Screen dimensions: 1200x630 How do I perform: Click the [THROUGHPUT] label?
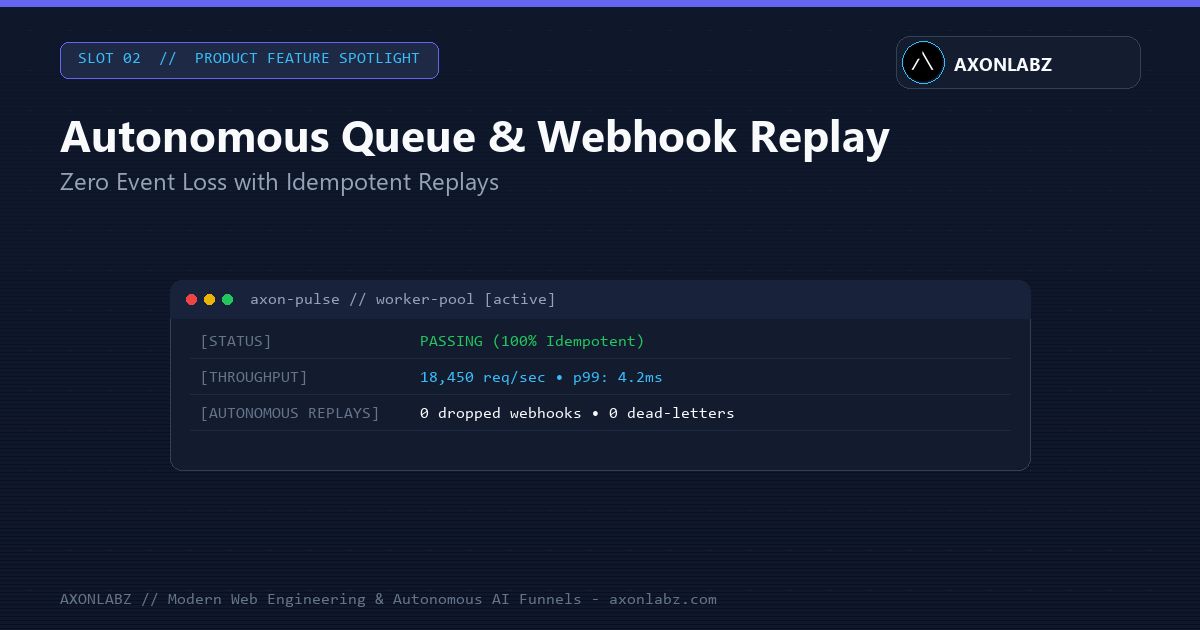click(254, 377)
